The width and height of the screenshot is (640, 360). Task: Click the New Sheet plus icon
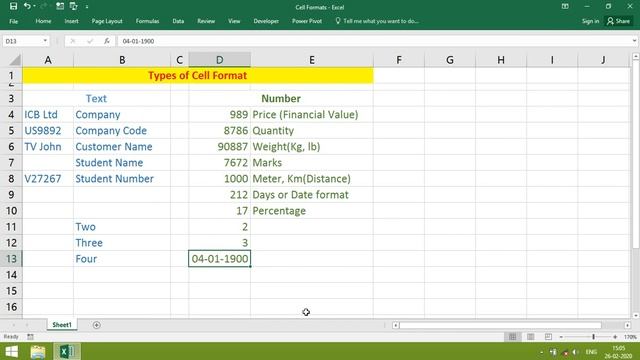(96, 325)
